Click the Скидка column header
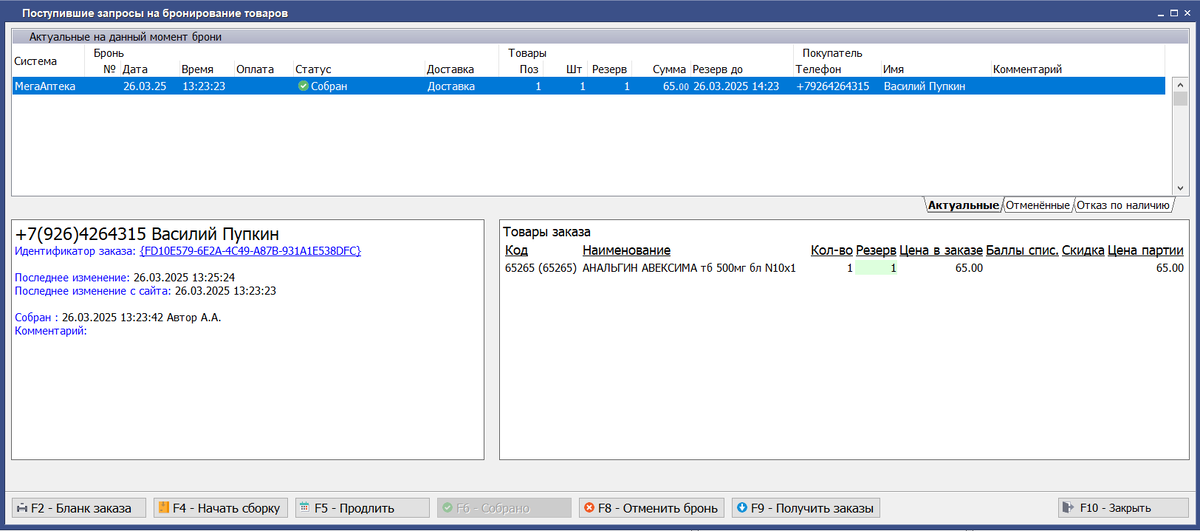The image size is (1200, 531). [1083, 250]
